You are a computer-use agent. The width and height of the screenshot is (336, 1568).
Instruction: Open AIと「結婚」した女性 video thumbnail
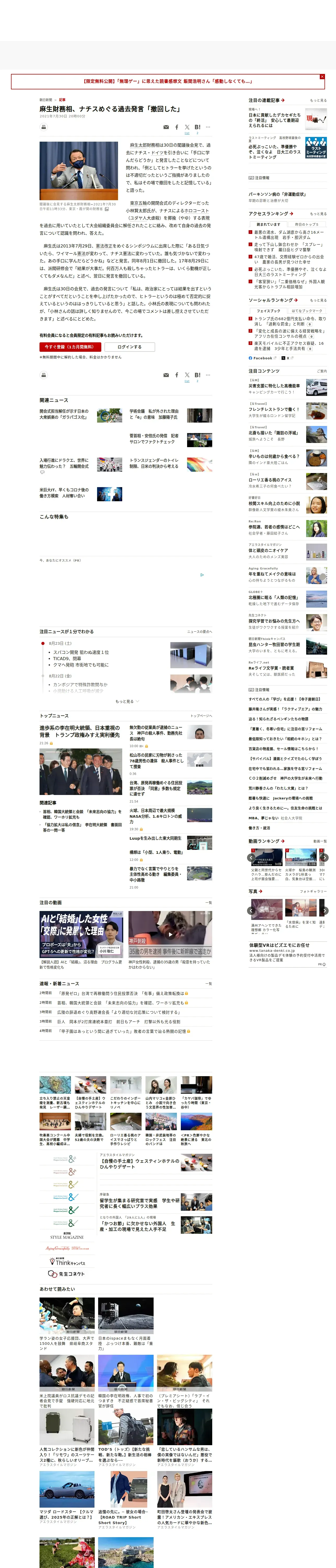(x=81, y=934)
